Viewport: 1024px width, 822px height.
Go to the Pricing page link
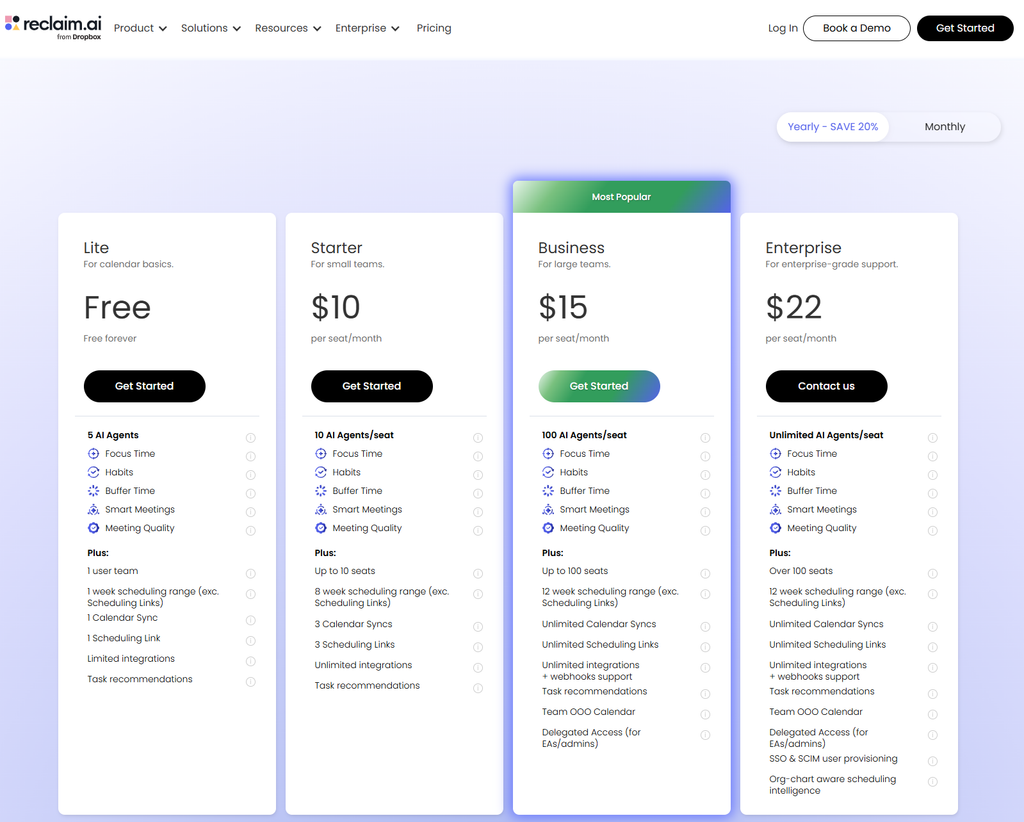[x=434, y=28]
